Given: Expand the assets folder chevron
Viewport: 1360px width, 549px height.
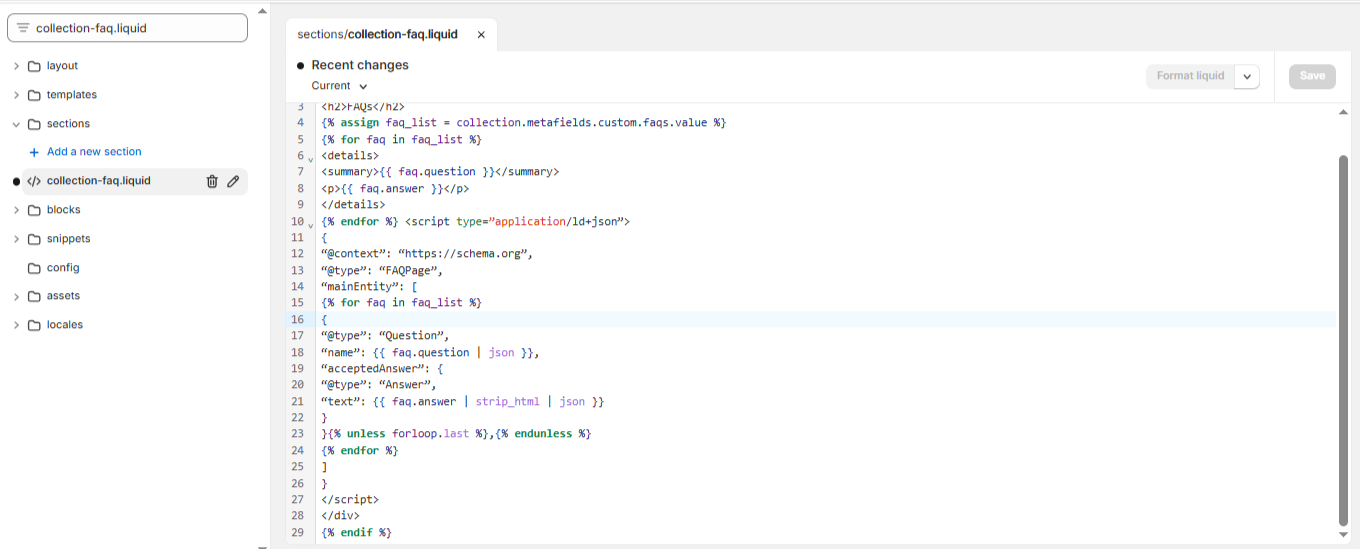Looking at the screenshot, I should tap(16, 296).
